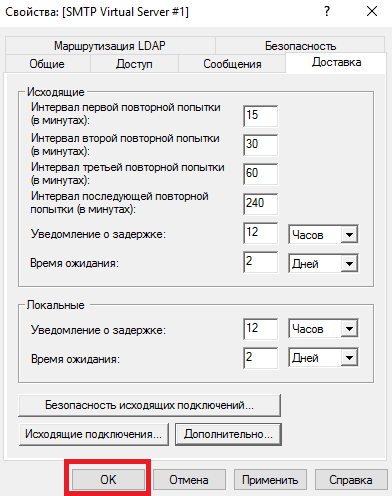Click local delay notification field showing 12
This screenshot has height=496, width=392.
tap(260, 329)
